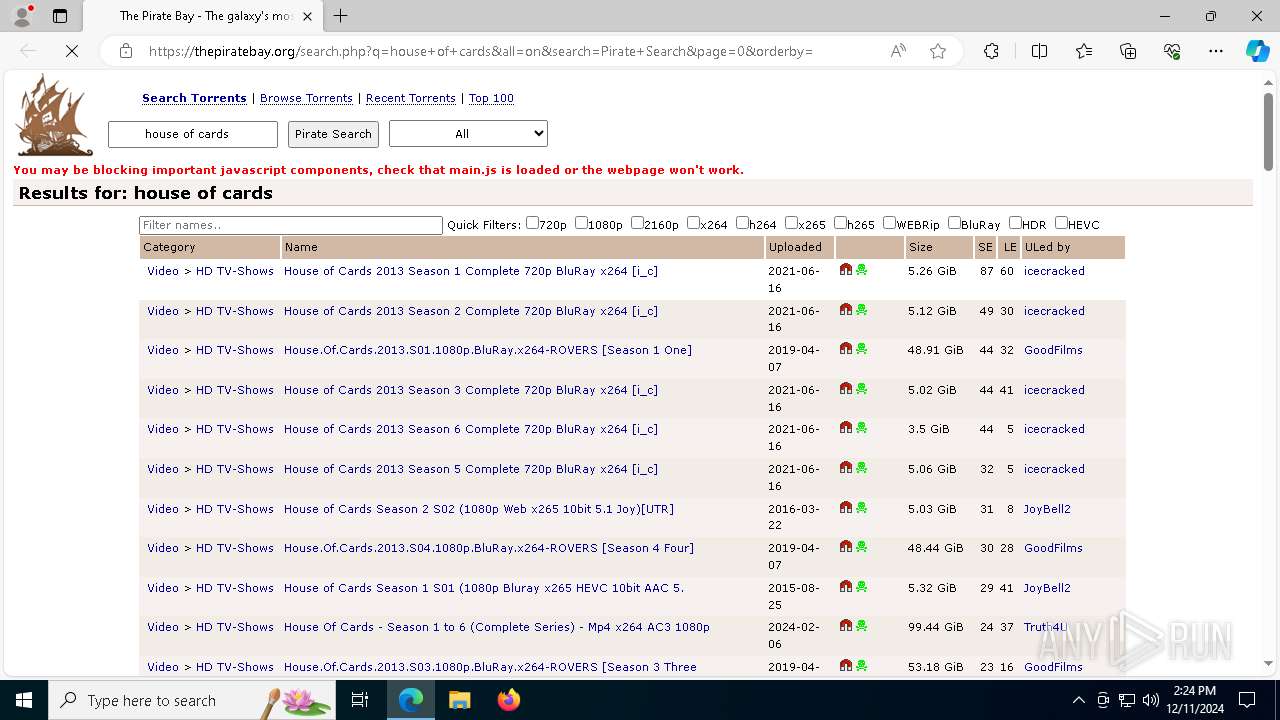Open House.Of.Cards.2013.S01.1080p ROVERS link
Screen dimensions: 1280x720
(488, 350)
